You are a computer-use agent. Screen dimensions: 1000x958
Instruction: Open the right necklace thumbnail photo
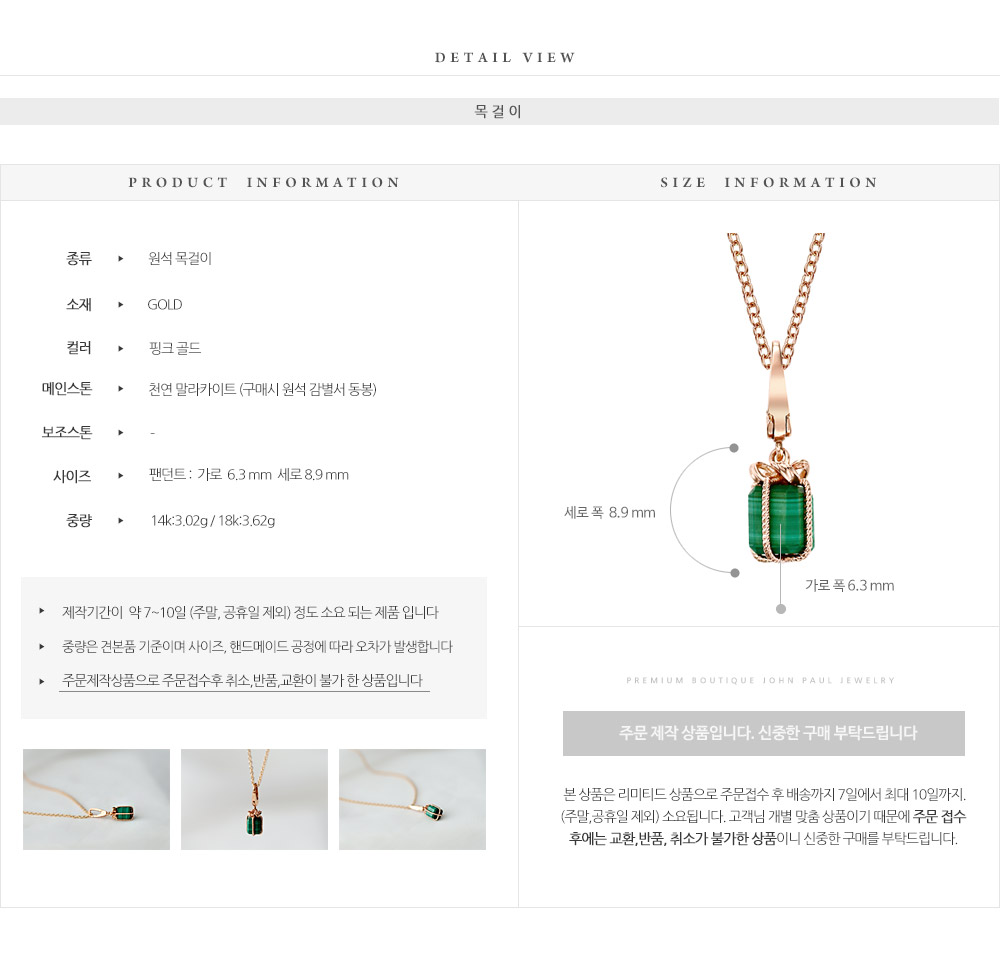[412, 799]
